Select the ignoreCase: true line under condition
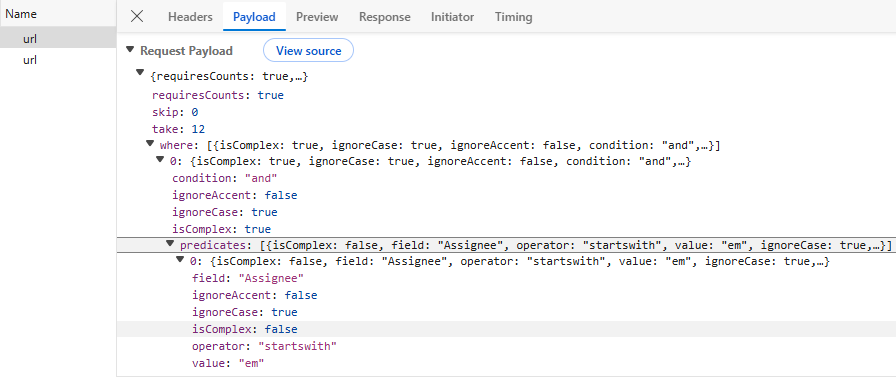896x377 pixels. point(225,212)
